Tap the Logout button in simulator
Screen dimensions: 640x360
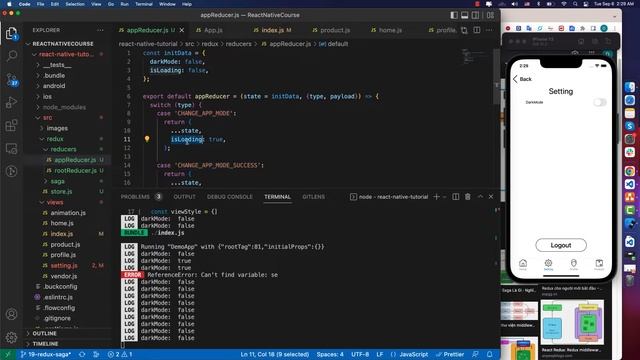[561, 245]
